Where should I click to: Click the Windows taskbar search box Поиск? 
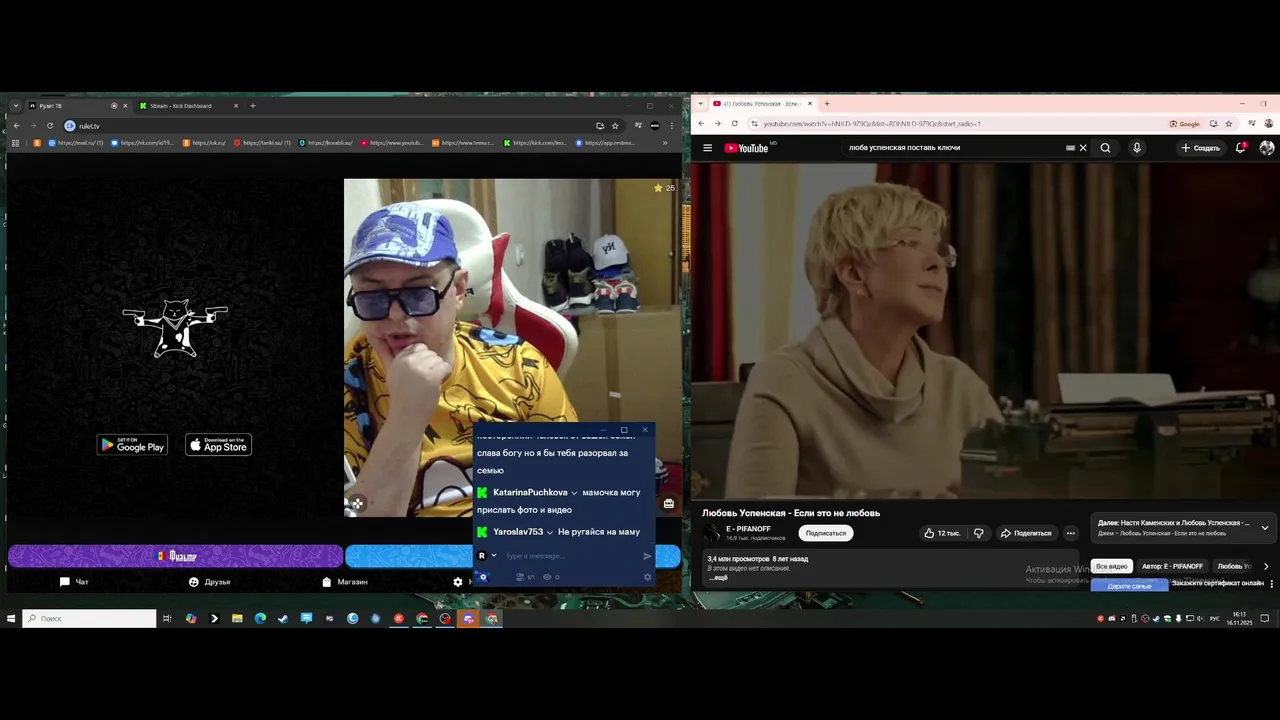pos(90,619)
